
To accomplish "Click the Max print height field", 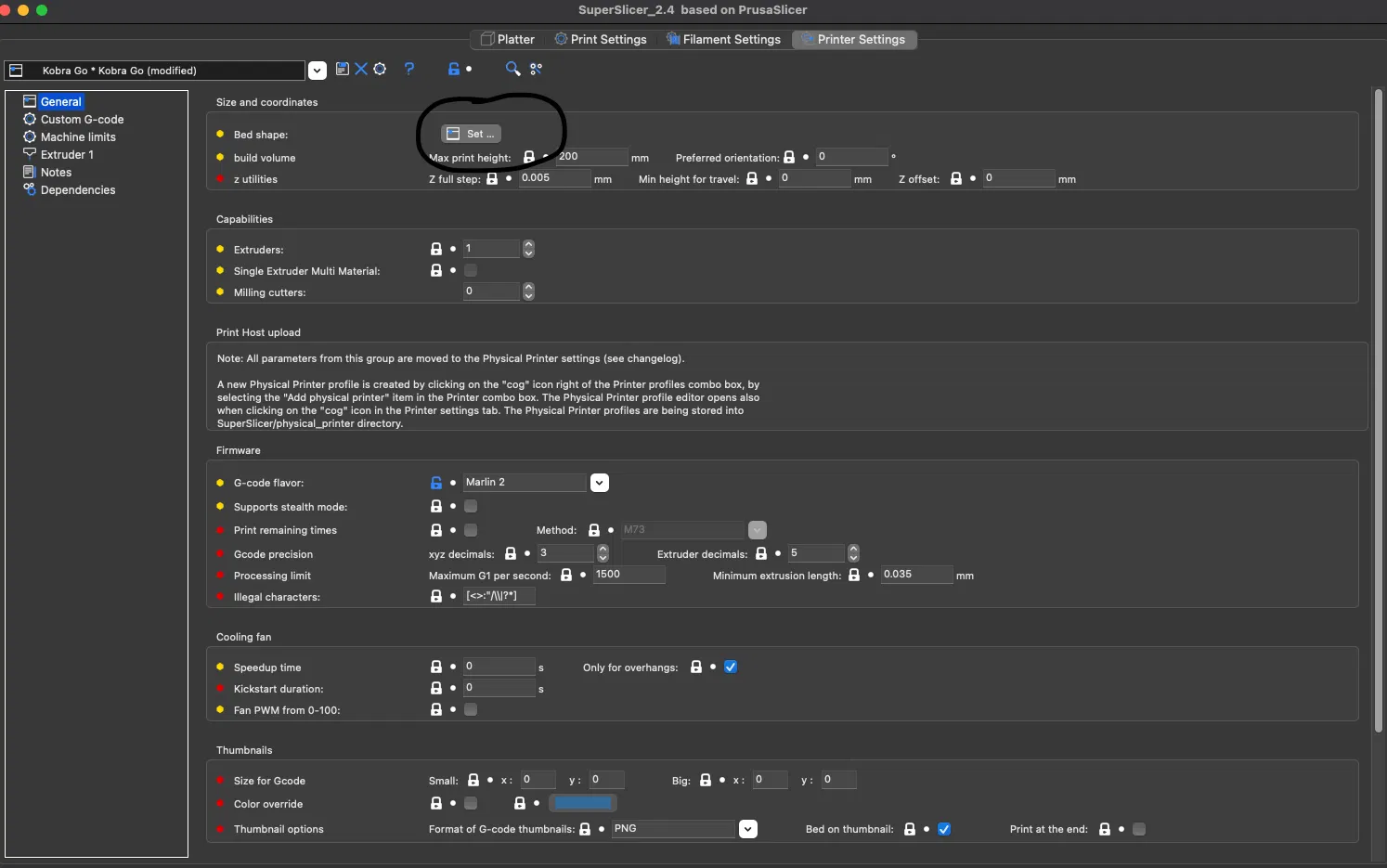I will pos(591,157).
